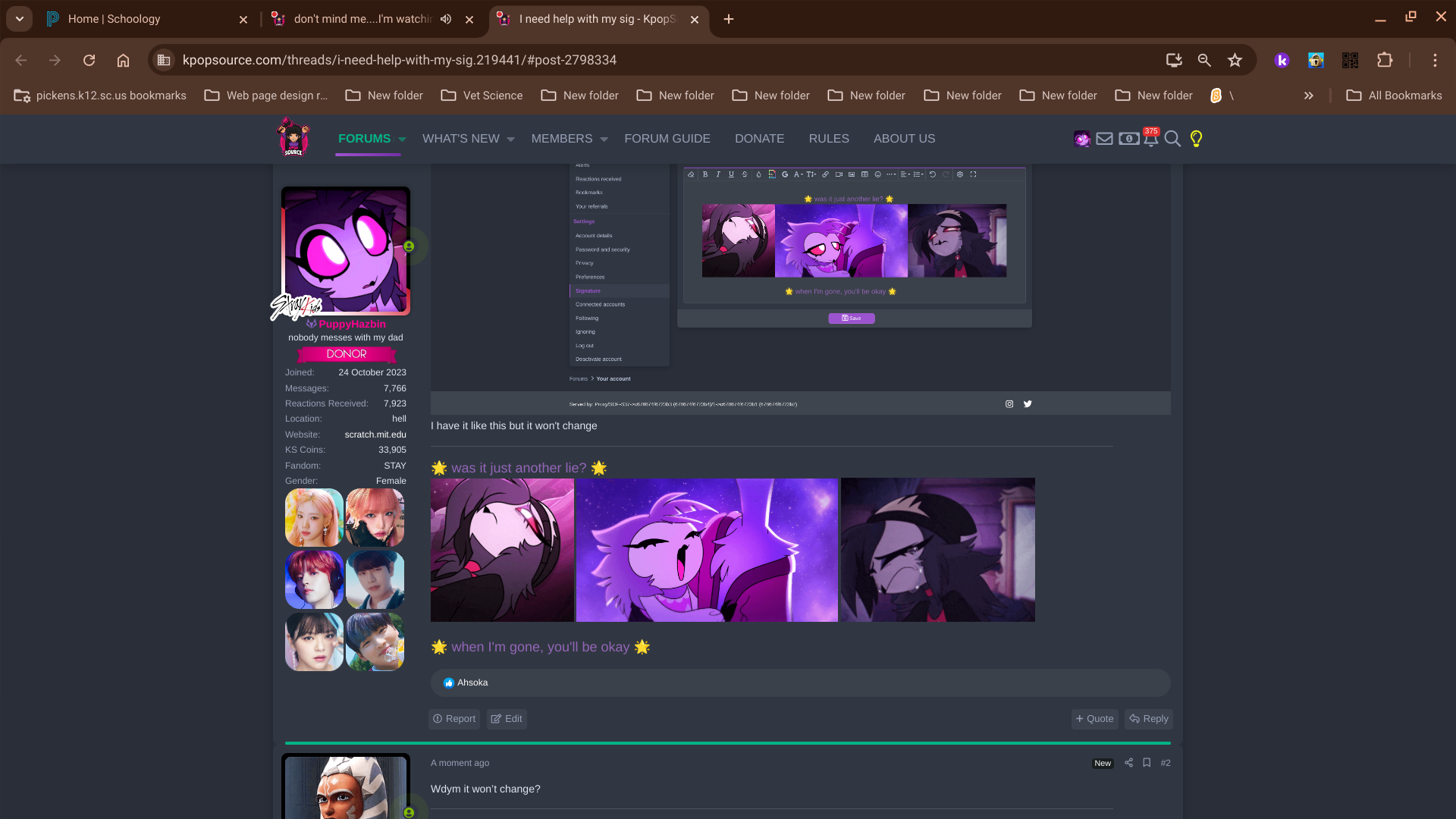
Task: Close the Home | Schoology tab
Action: point(243,19)
